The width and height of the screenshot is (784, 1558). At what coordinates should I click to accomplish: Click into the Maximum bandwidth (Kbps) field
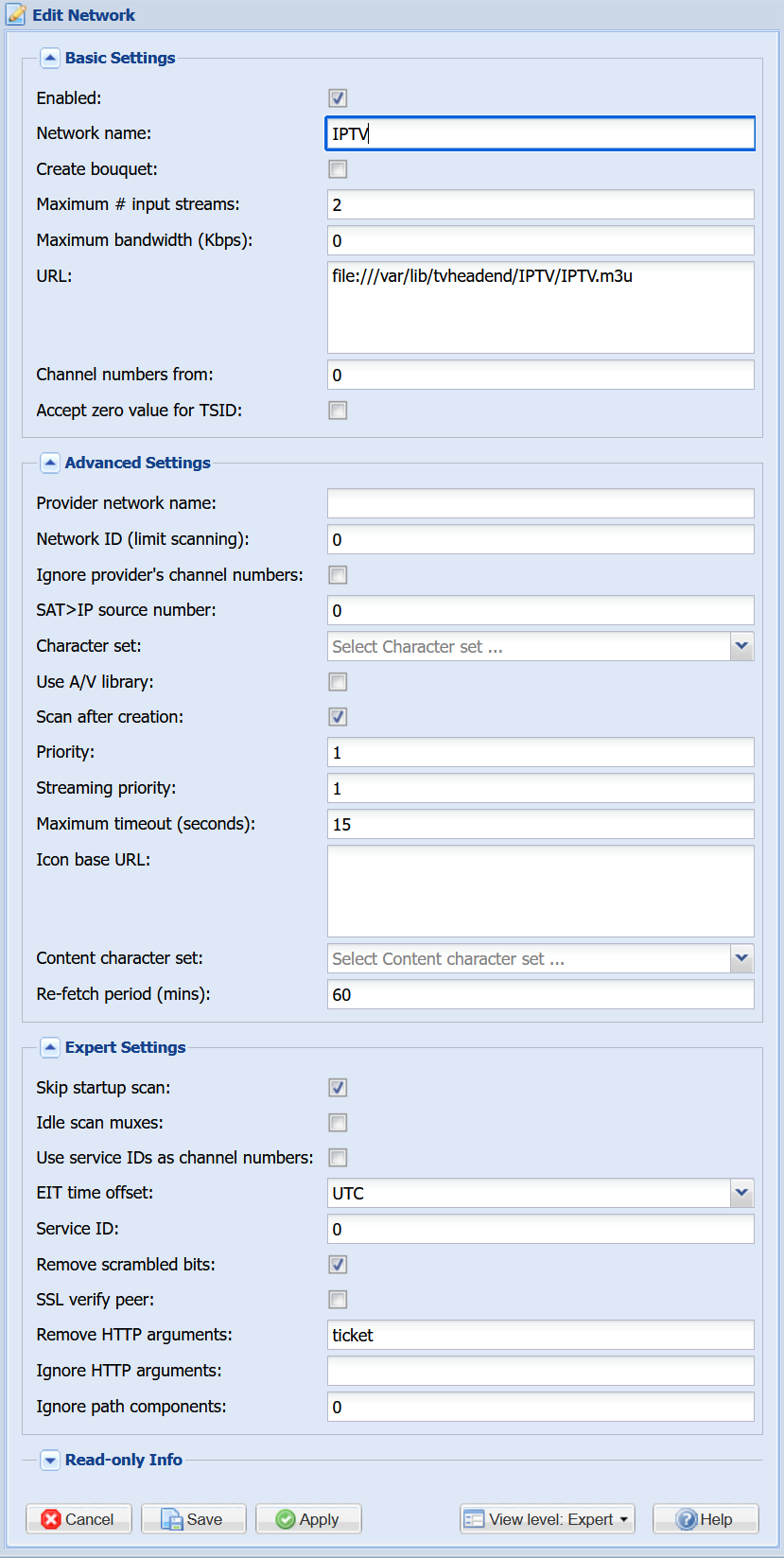540,240
